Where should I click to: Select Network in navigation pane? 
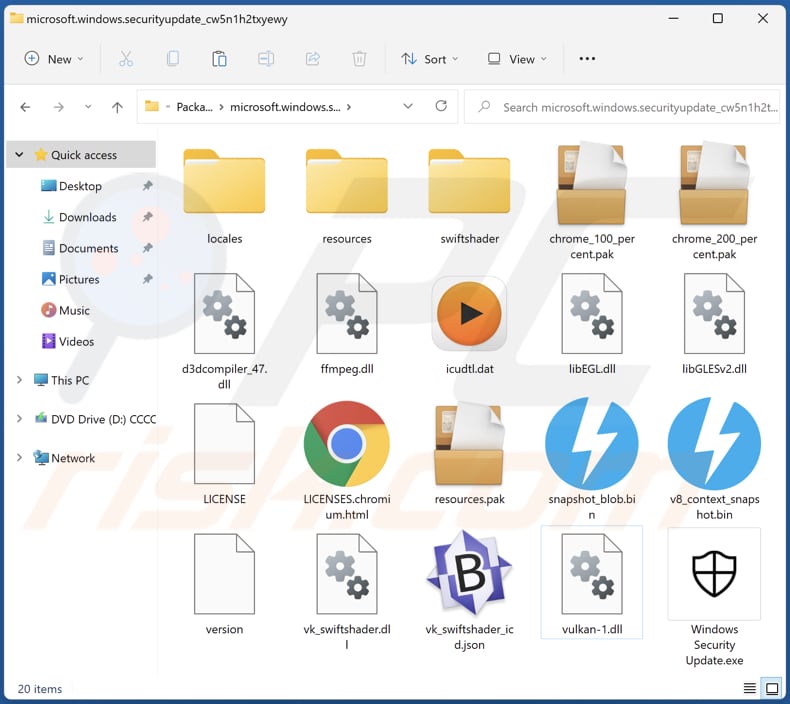tap(64, 458)
